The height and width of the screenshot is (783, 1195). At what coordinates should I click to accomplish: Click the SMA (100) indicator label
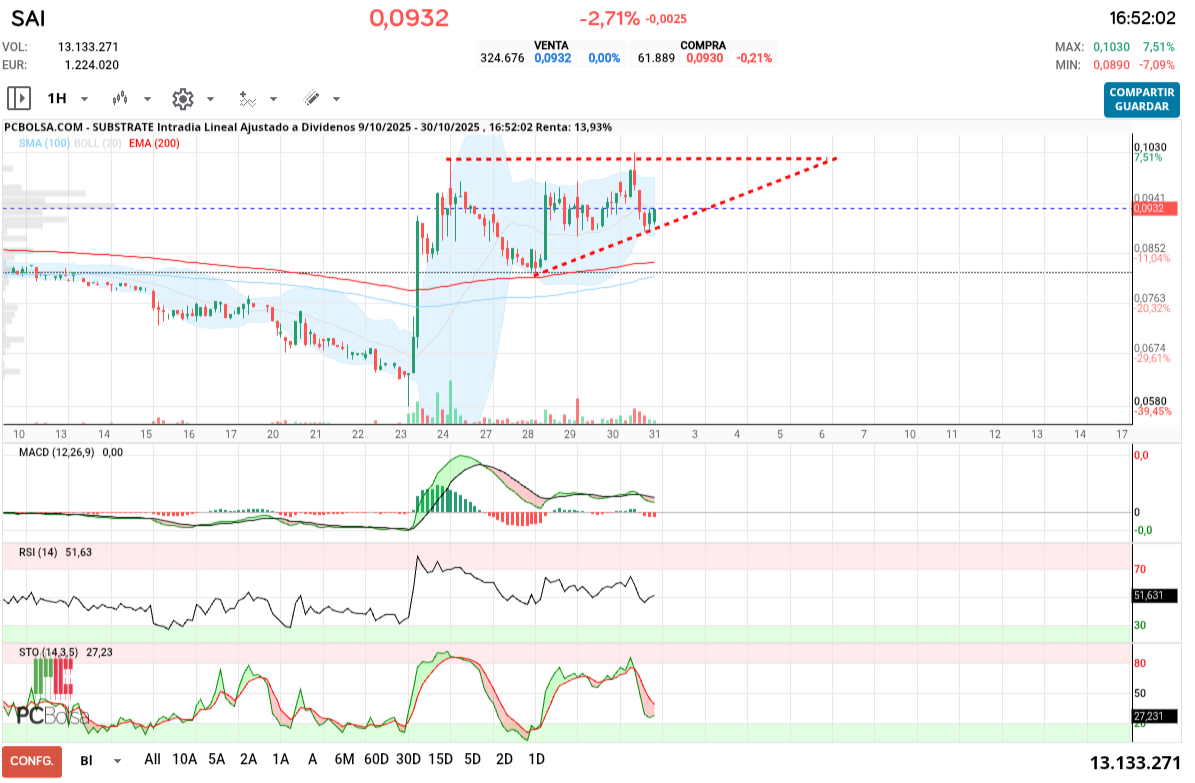pyautogui.click(x=43, y=143)
